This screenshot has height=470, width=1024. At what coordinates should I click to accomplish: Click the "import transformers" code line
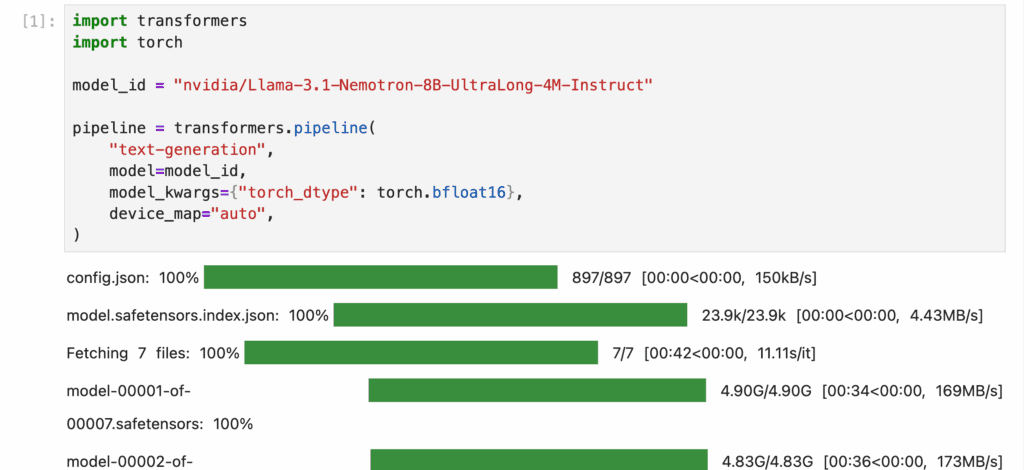click(x=159, y=21)
